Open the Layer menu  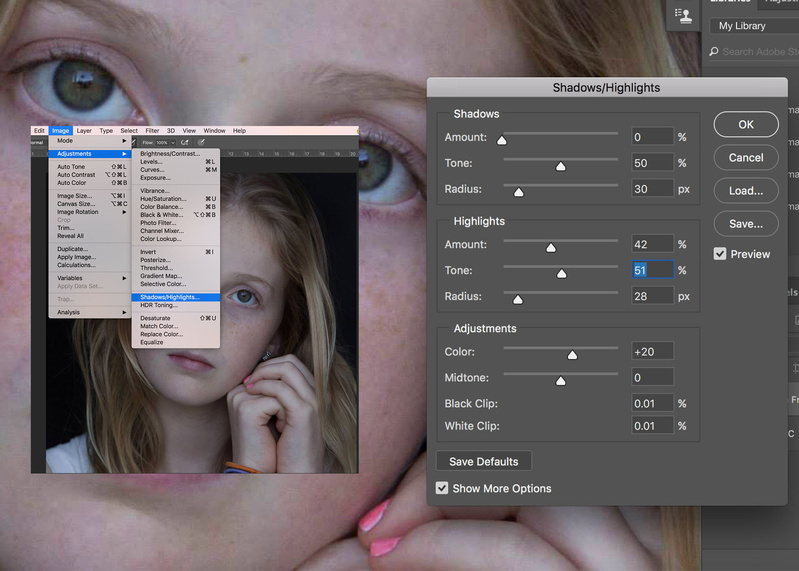point(84,130)
